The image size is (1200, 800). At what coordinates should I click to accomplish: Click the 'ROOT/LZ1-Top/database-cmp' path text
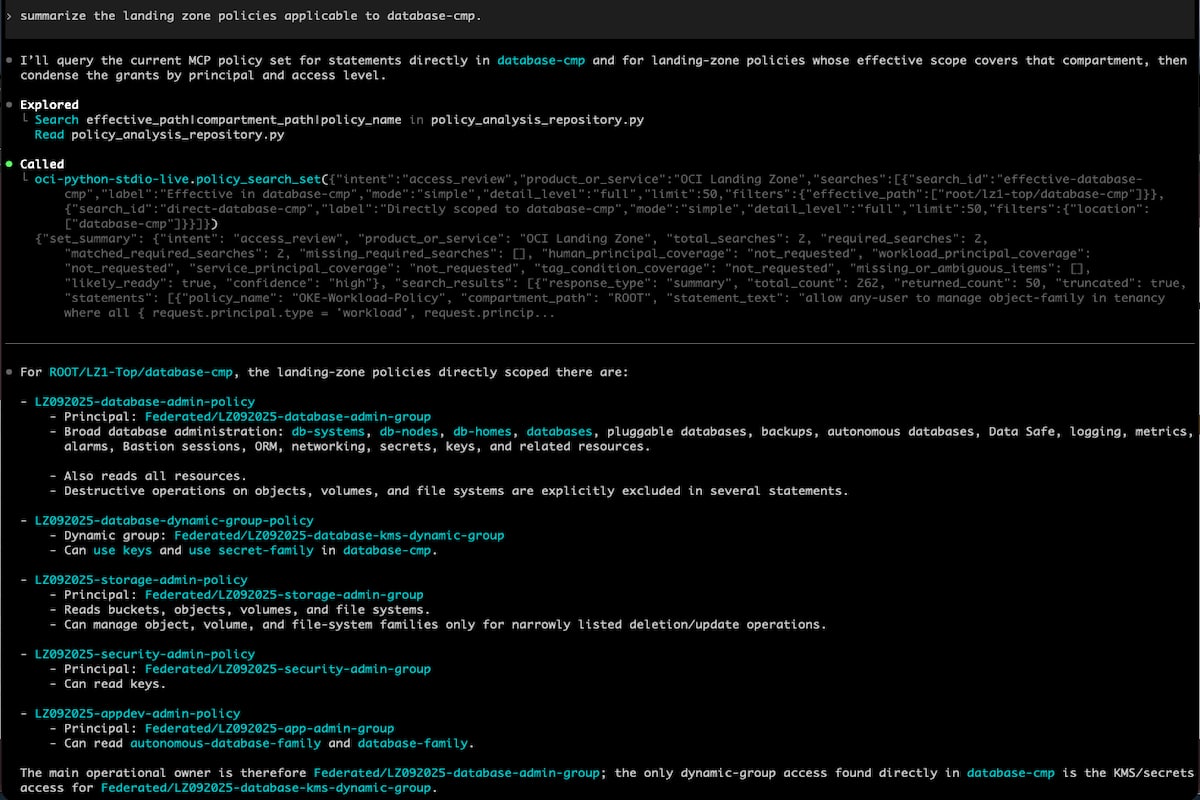point(141,372)
